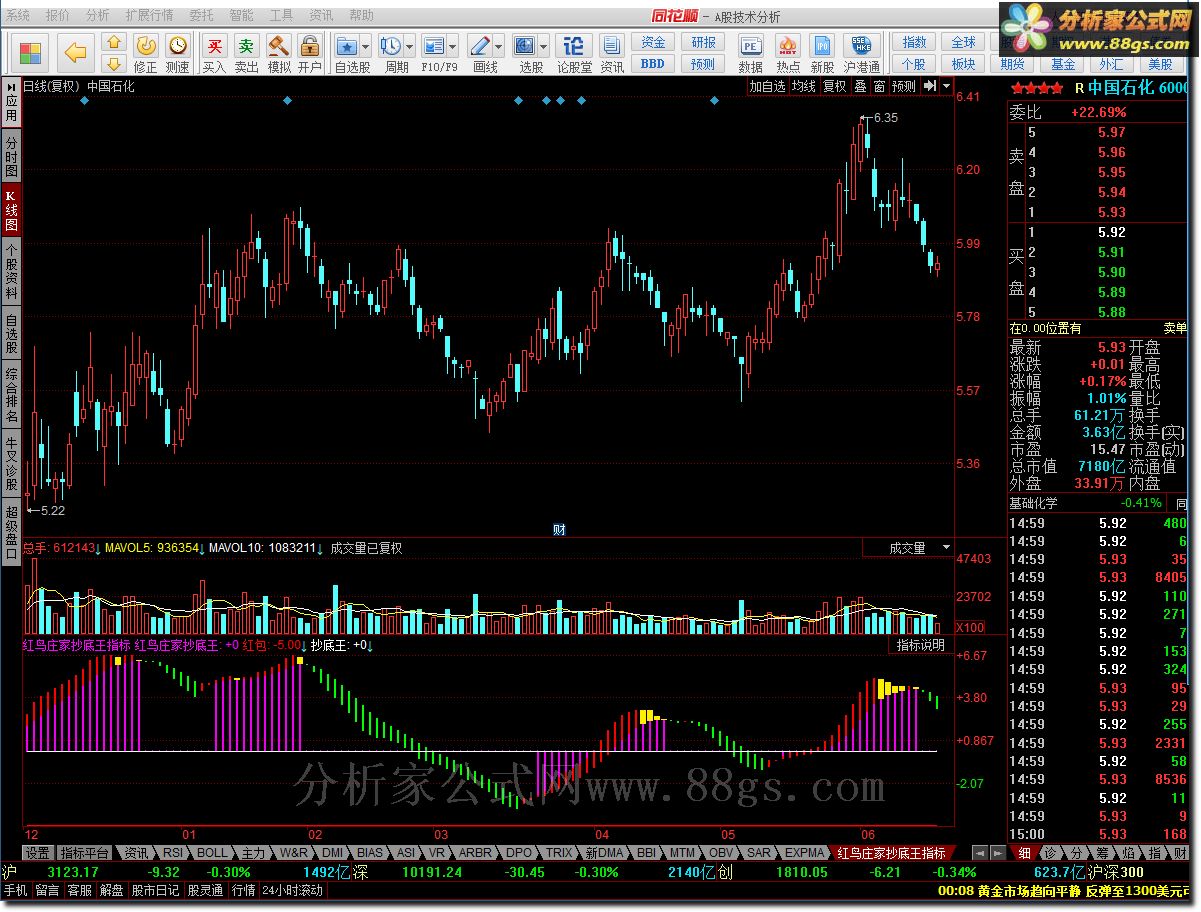Click the 板块 sector button
Viewport: 1201px width, 912px height.
[x=963, y=64]
